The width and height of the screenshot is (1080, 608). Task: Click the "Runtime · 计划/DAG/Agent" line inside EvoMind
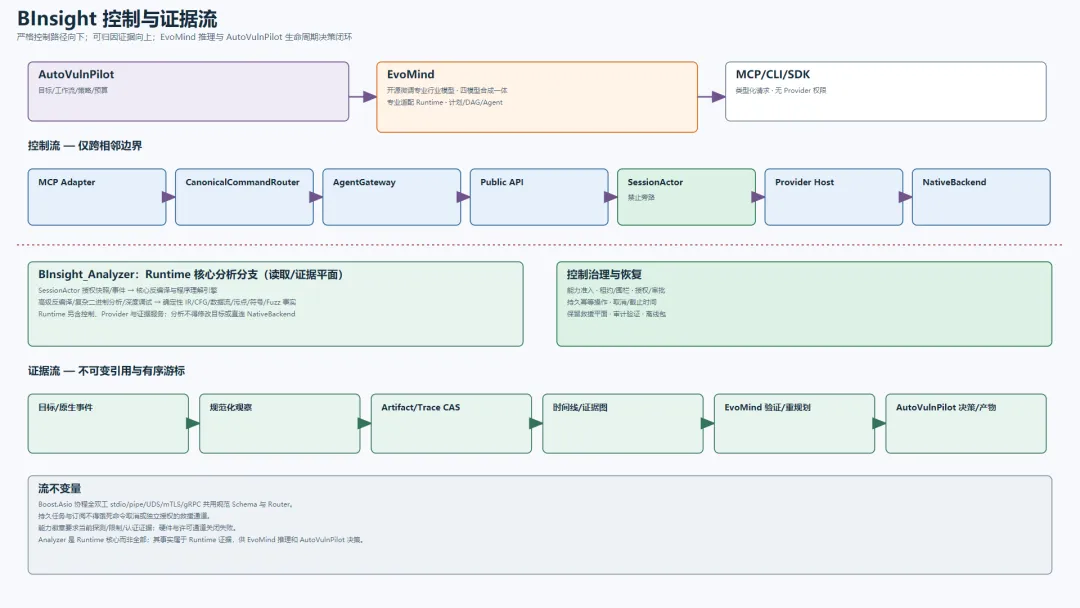pyautogui.click(x=444, y=103)
